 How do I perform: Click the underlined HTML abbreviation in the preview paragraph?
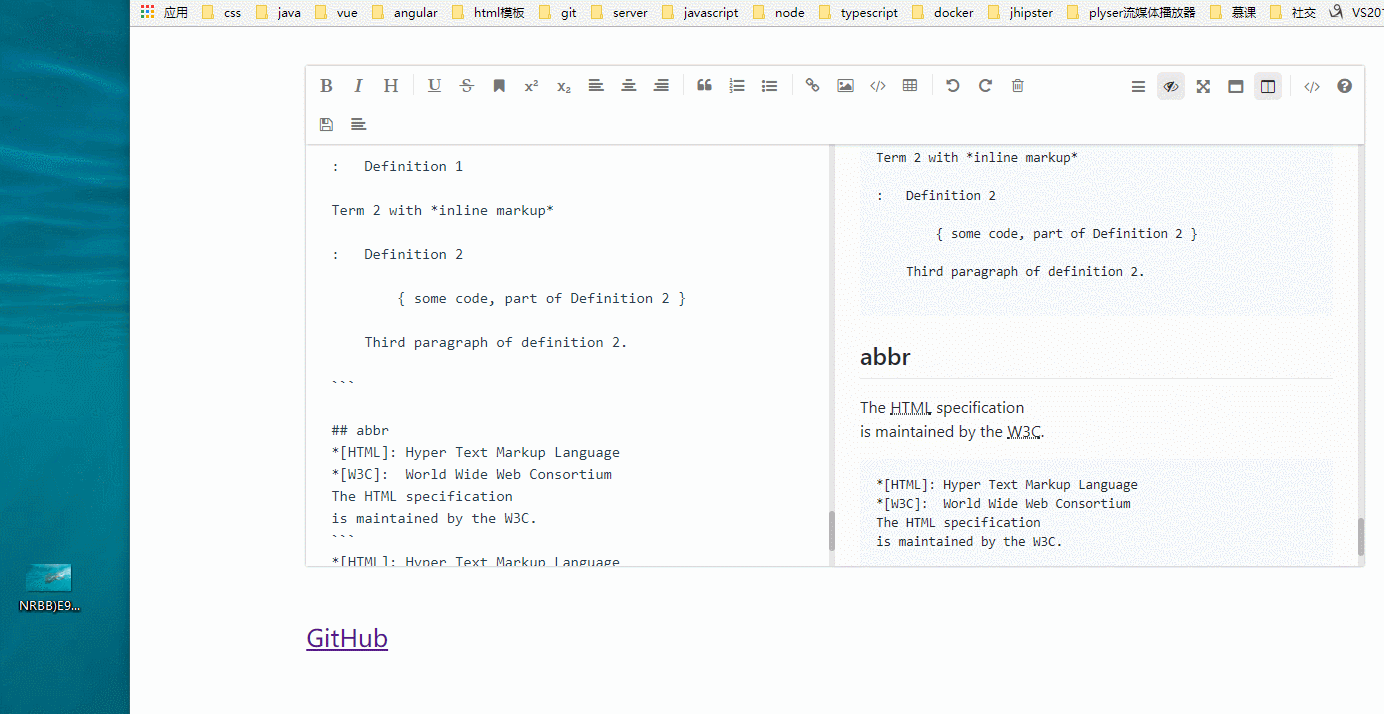[911, 408]
